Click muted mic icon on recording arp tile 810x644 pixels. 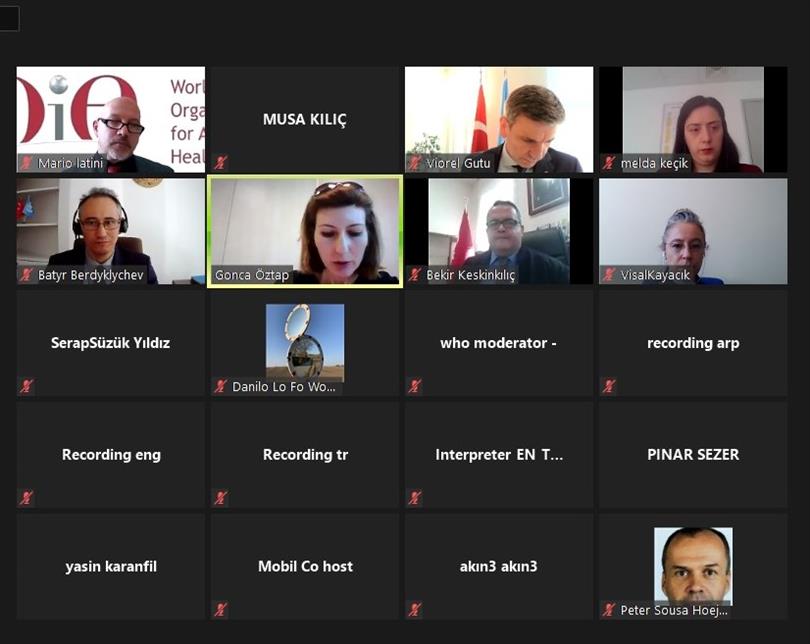[x=609, y=386]
